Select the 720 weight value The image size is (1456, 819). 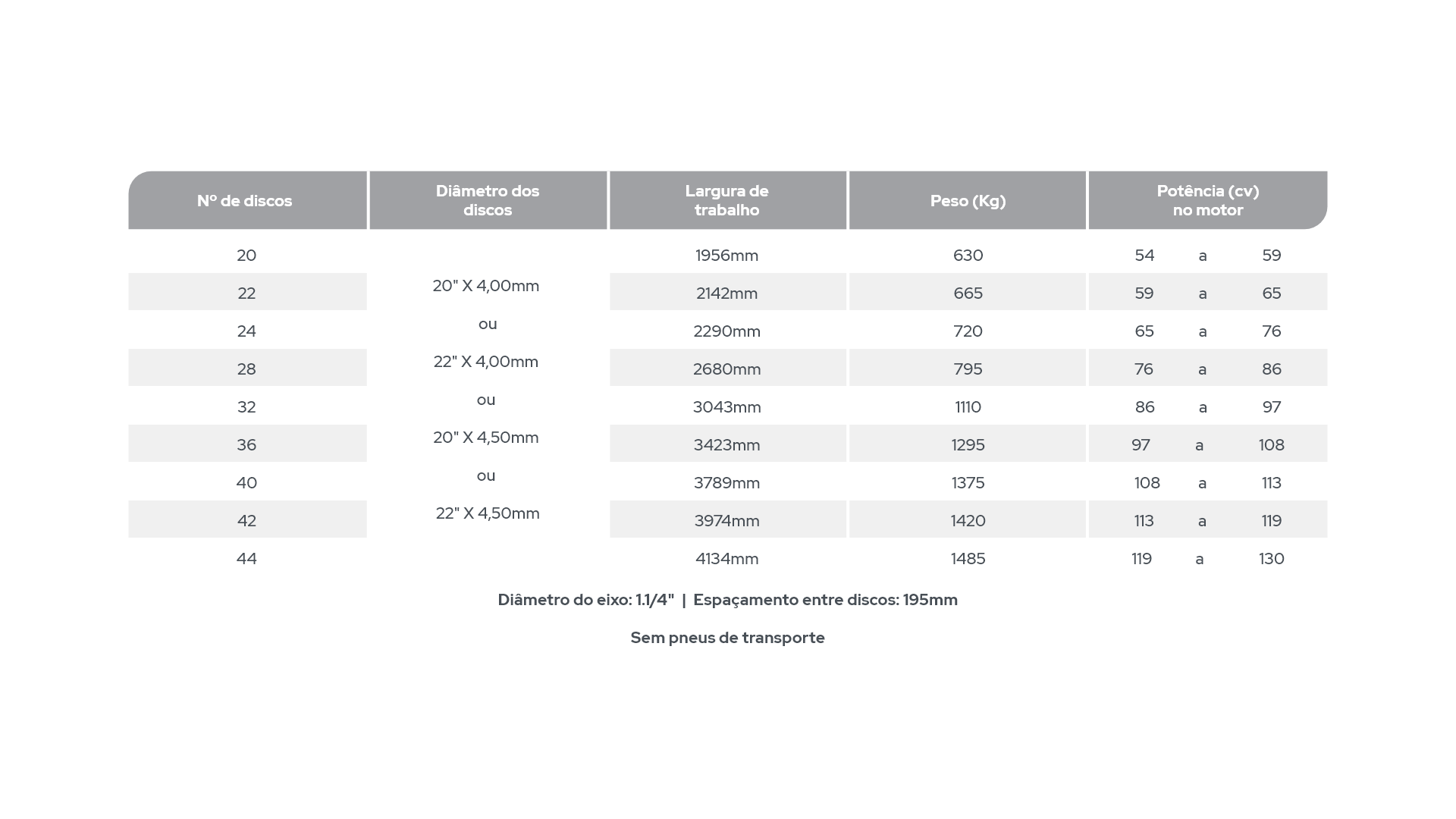968,331
